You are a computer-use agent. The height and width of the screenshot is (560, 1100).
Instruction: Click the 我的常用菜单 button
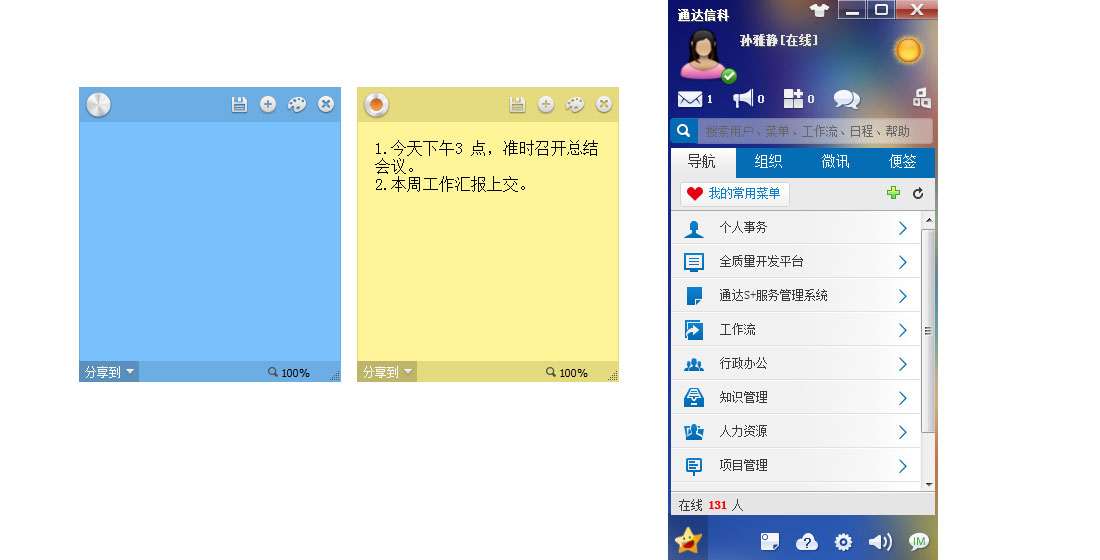pos(735,194)
